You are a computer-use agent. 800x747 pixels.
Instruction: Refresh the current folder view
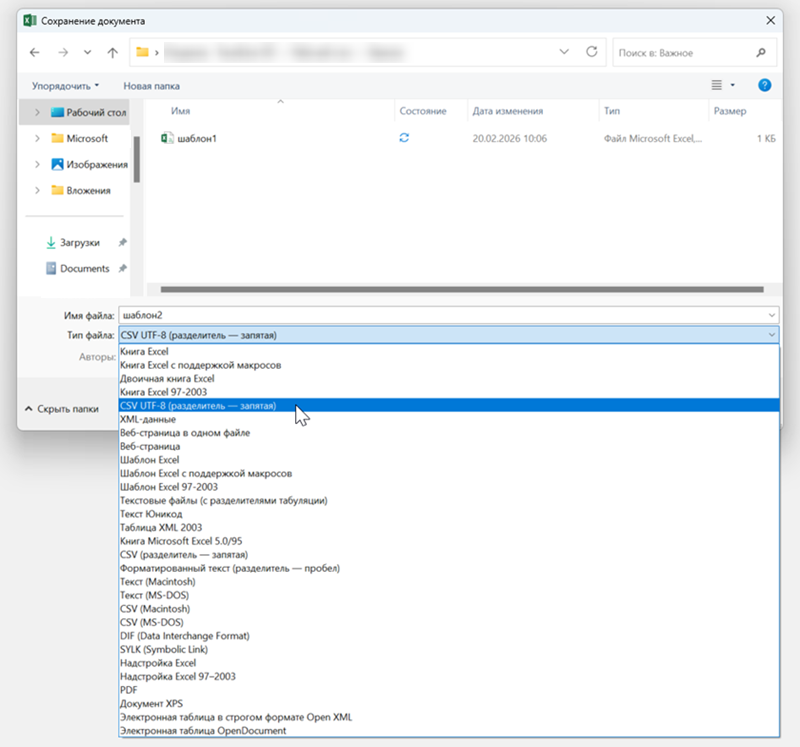click(x=591, y=52)
